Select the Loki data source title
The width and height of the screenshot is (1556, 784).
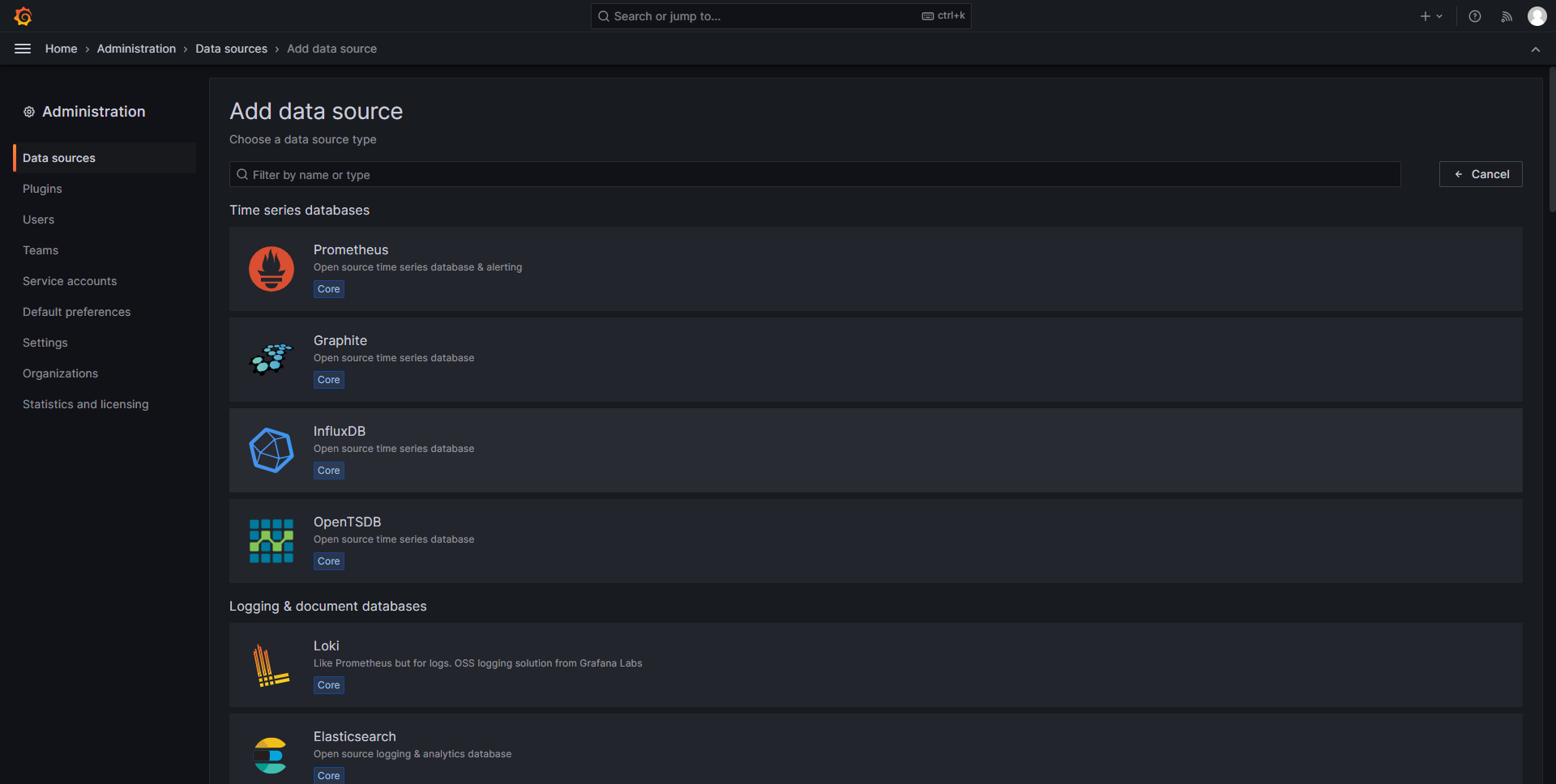pyautogui.click(x=327, y=646)
